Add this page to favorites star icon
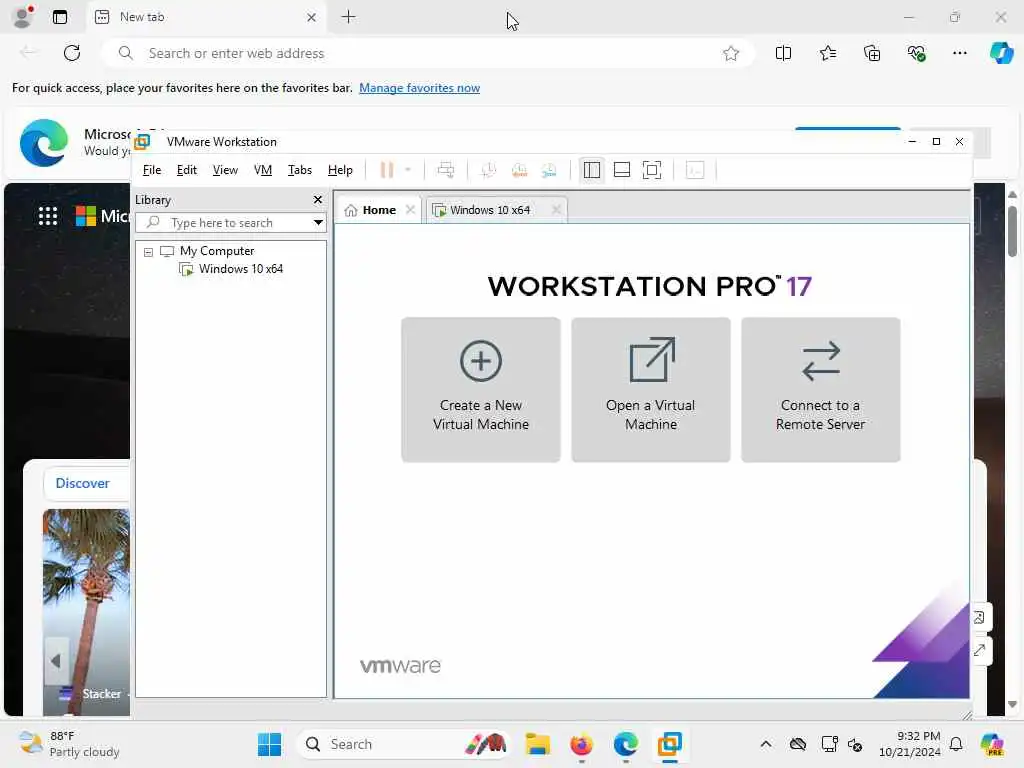The height and width of the screenshot is (768, 1024). coord(731,54)
